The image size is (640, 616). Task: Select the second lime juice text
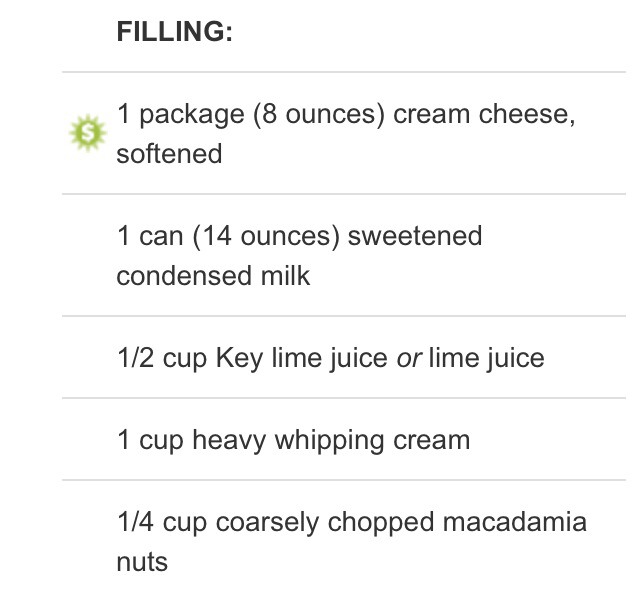(487, 358)
